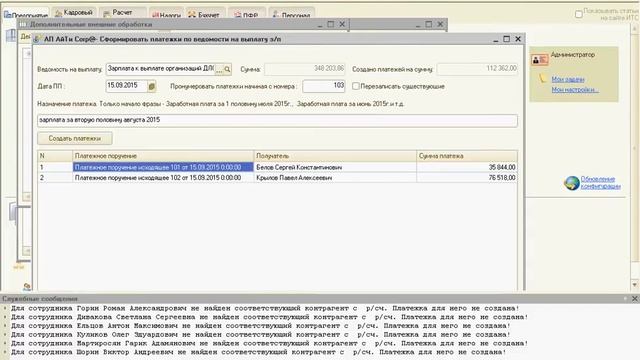This screenshot has width=640, height=360.
Task: Open the magnifier icon beside Ведомость field
Action: coord(227,69)
